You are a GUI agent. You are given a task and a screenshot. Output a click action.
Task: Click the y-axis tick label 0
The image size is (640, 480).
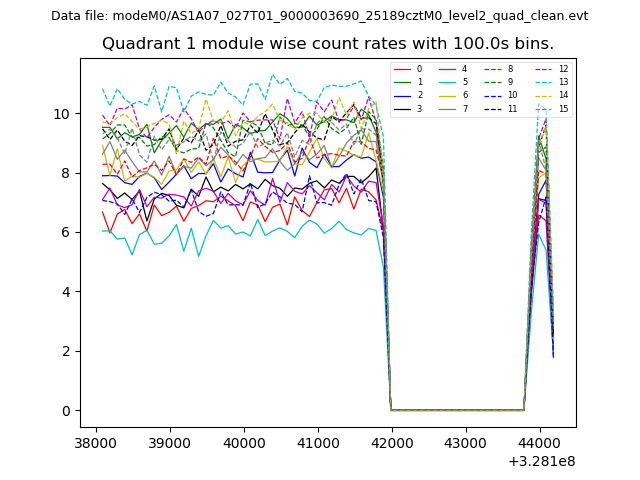coord(66,411)
